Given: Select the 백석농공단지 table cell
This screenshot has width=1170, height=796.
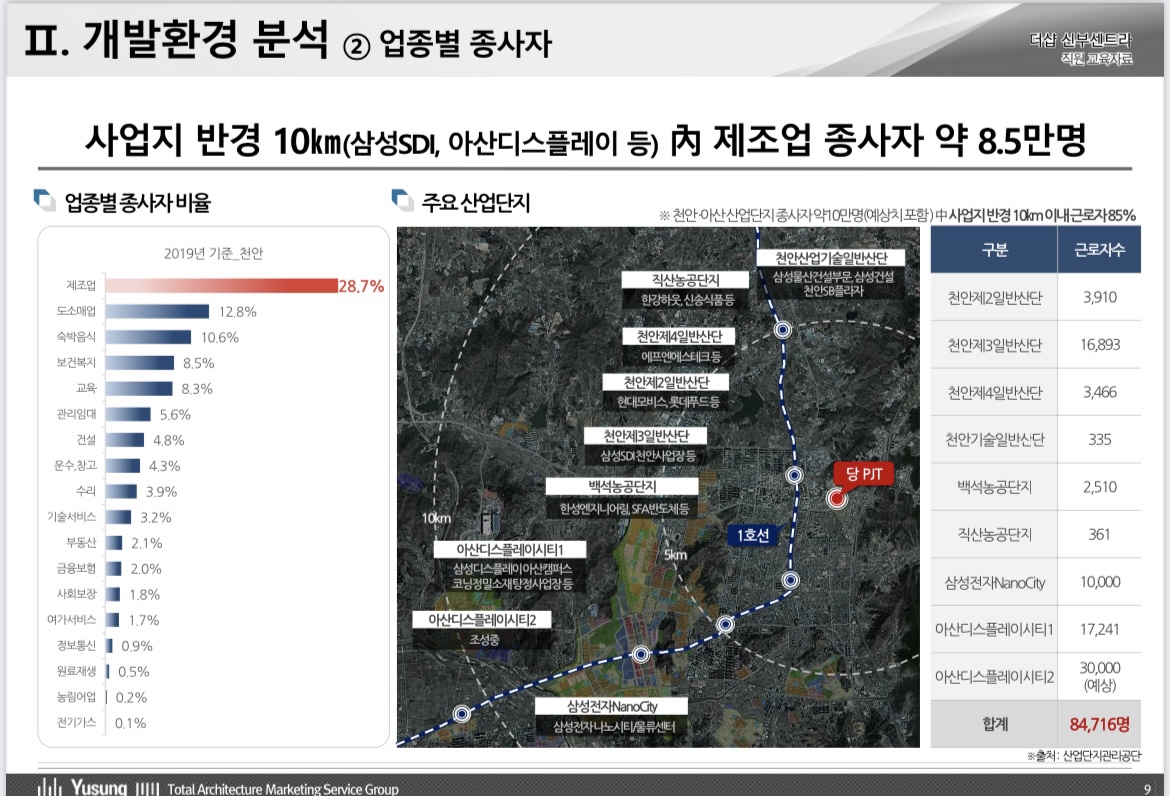Looking at the screenshot, I should click(x=994, y=487).
